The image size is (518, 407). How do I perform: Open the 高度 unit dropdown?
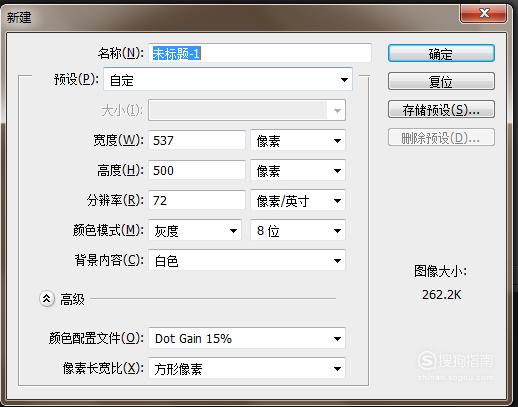point(298,170)
